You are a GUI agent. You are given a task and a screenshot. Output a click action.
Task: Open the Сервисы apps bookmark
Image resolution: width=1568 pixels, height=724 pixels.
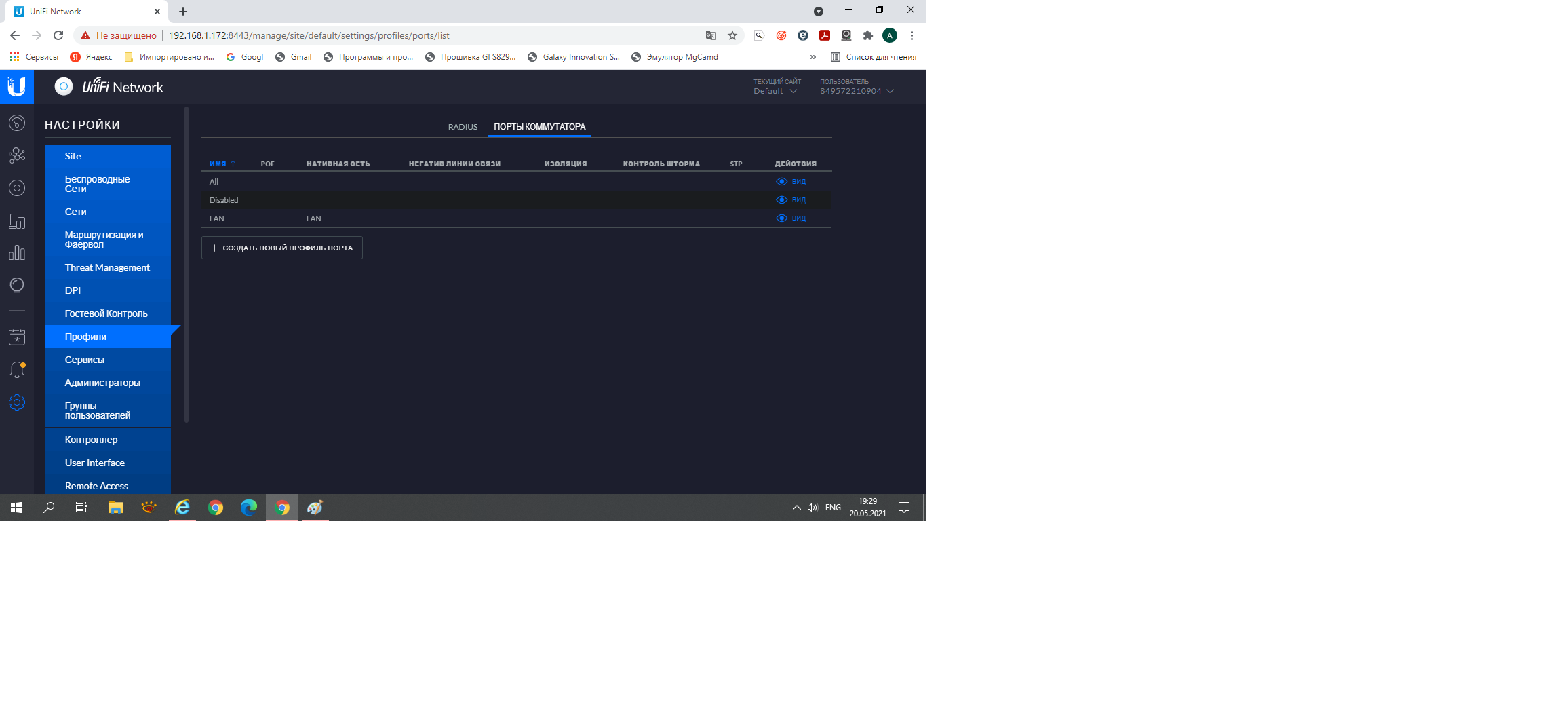[34, 57]
